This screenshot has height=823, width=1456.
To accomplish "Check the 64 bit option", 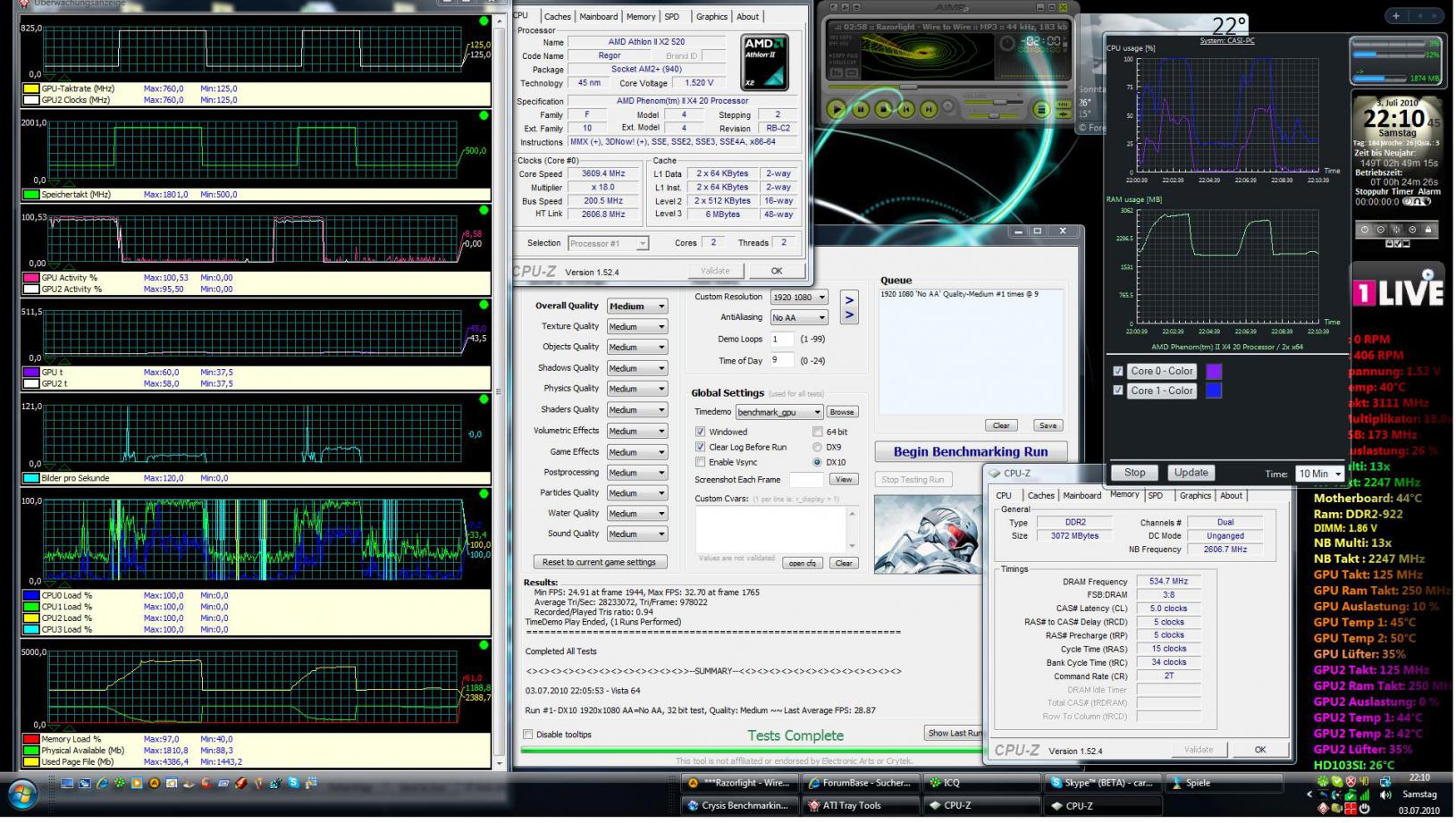I will click(817, 432).
